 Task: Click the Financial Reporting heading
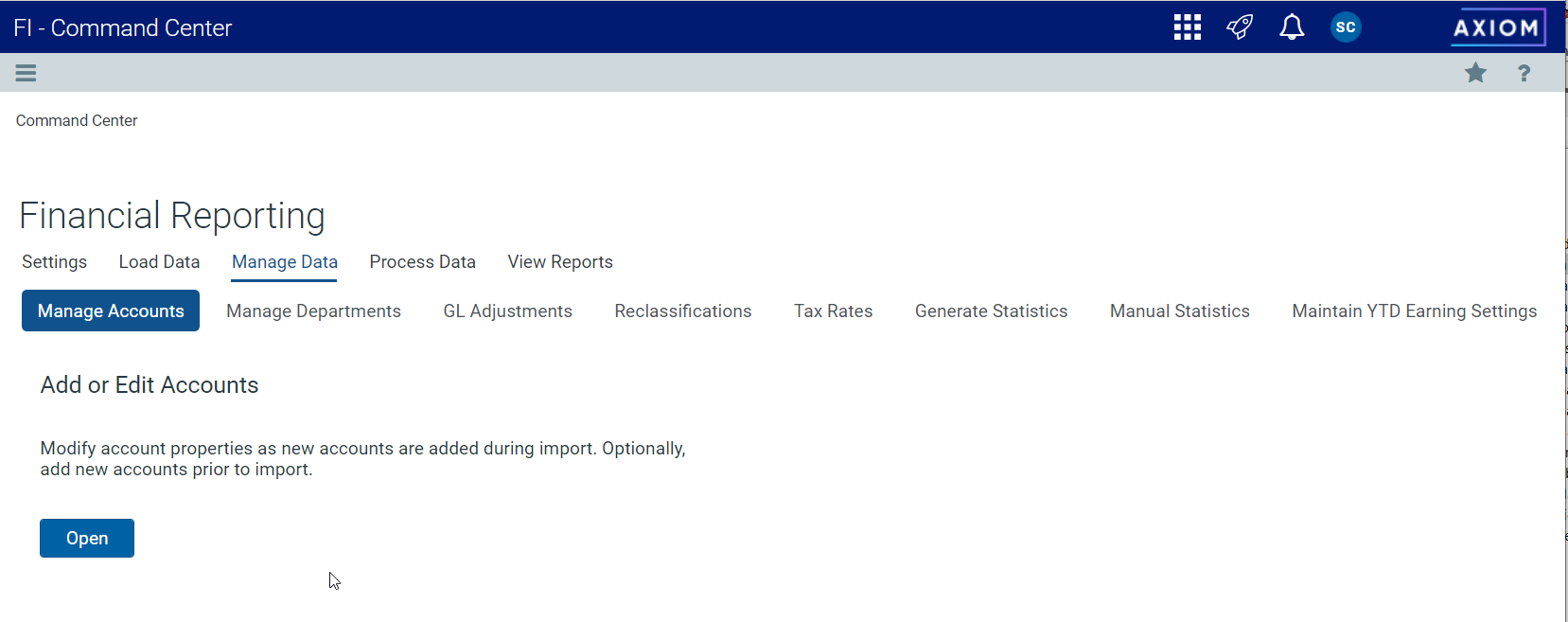(x=172, y=216)
